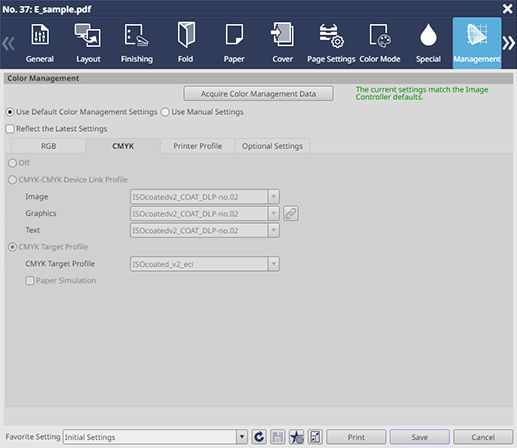
Task: Open the Fold settings icon
Action: [x=186, y=35]
